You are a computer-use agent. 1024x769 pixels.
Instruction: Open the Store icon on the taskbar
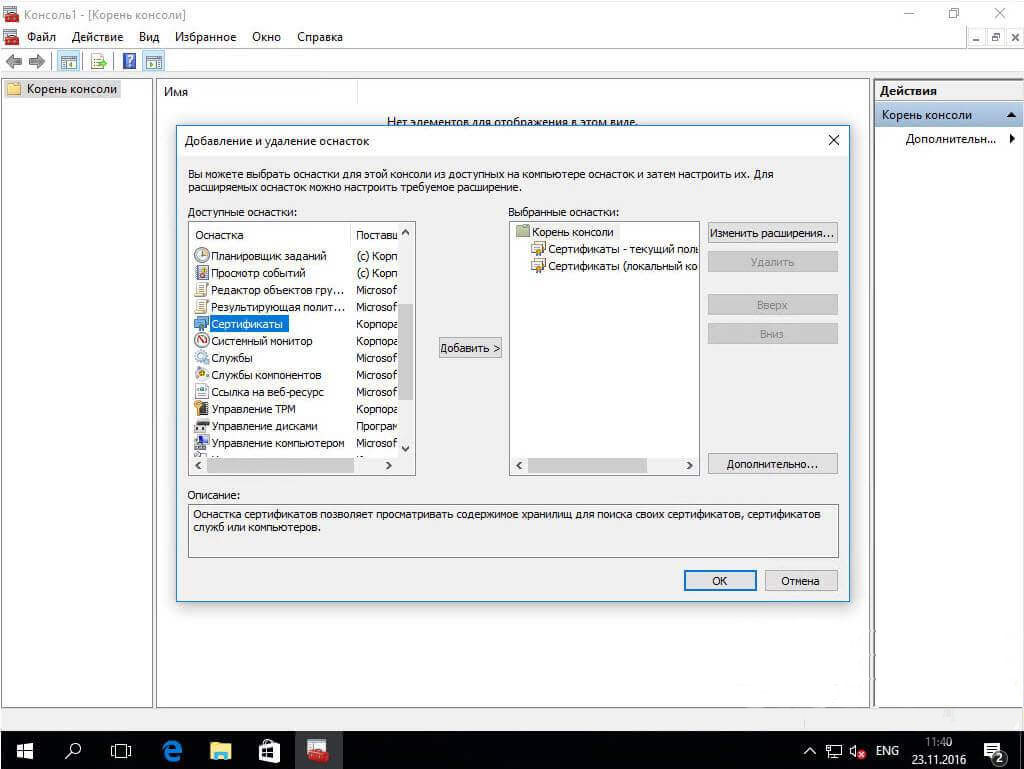point(269,751)
